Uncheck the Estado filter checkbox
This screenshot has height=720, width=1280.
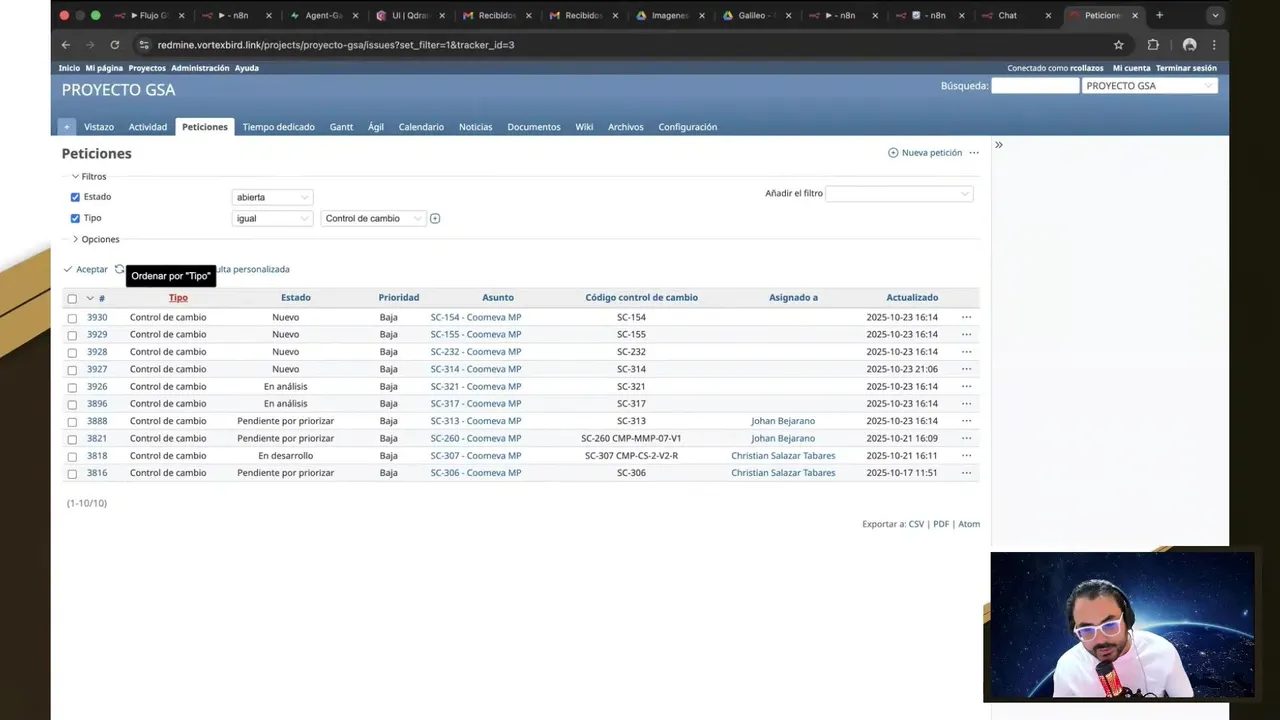click(75, 197)
